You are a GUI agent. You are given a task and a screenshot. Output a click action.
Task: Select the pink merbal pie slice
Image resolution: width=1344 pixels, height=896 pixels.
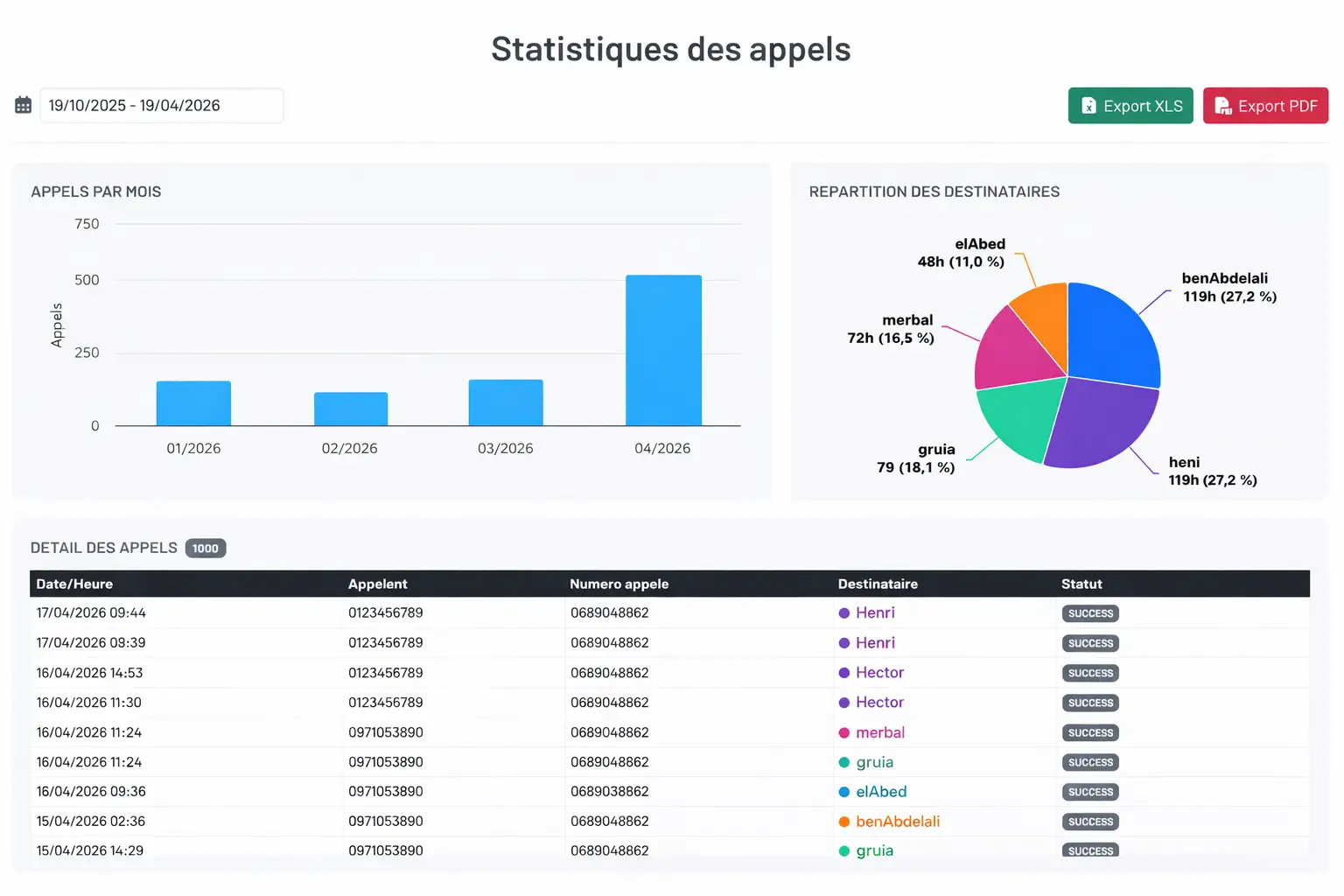point(1015,350)
